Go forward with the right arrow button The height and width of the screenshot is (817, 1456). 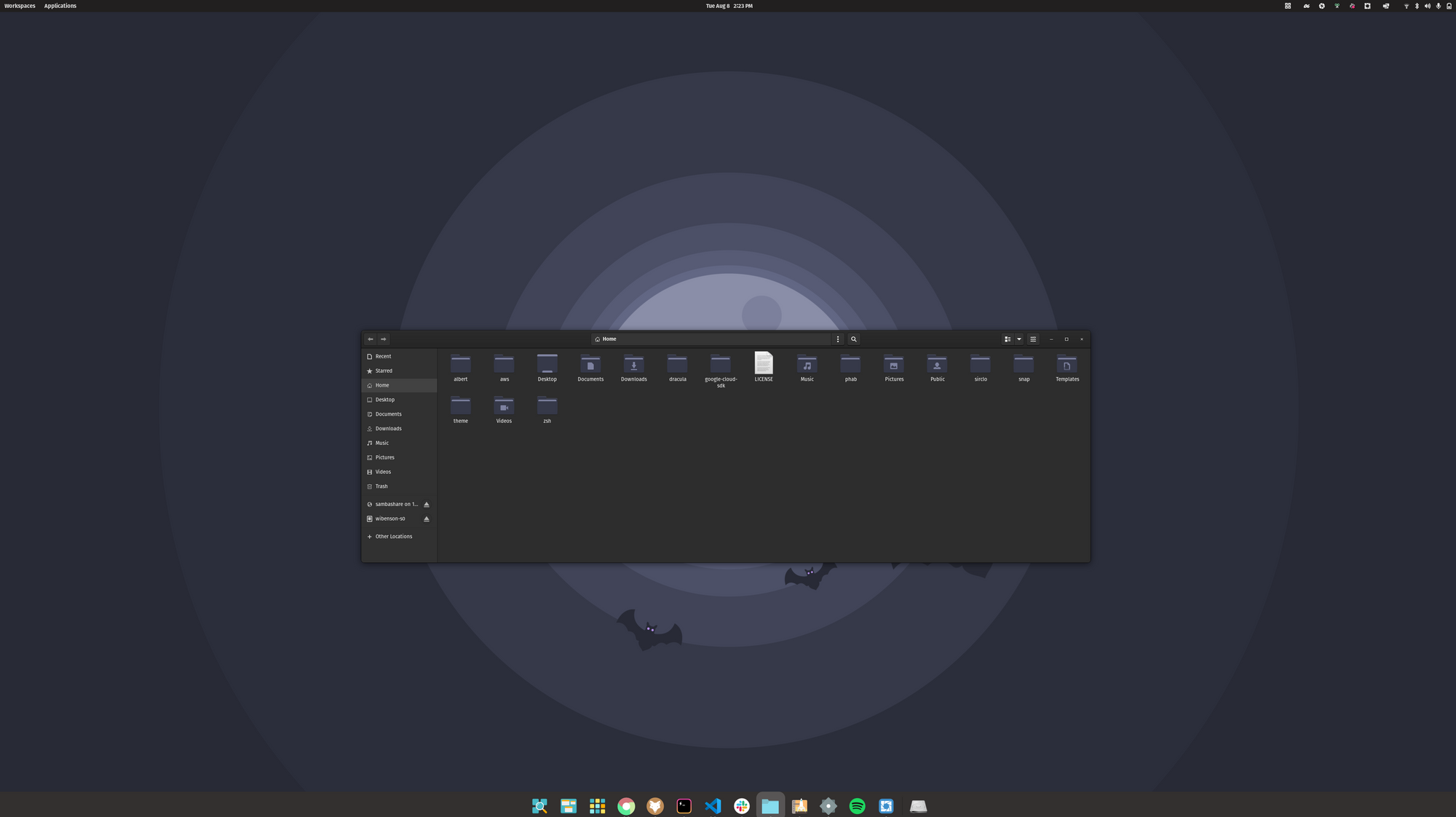[384, 339]
